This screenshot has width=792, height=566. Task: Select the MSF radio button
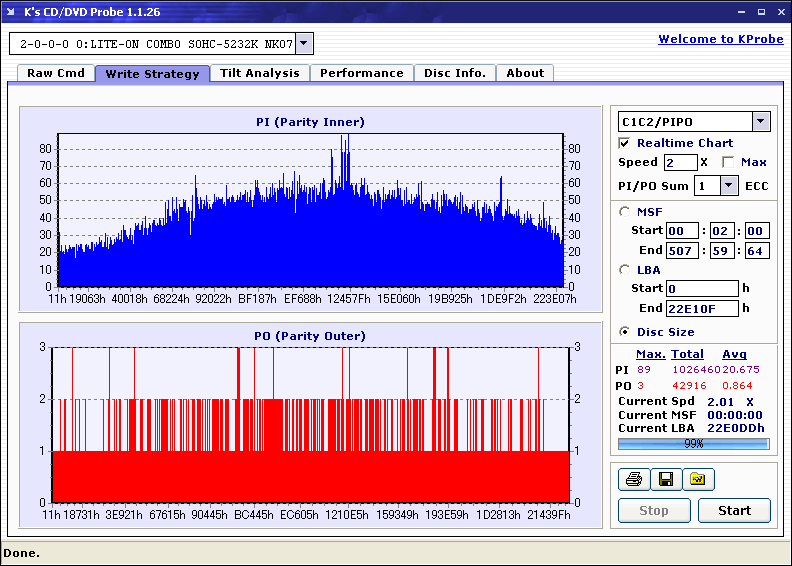point(626,211)
